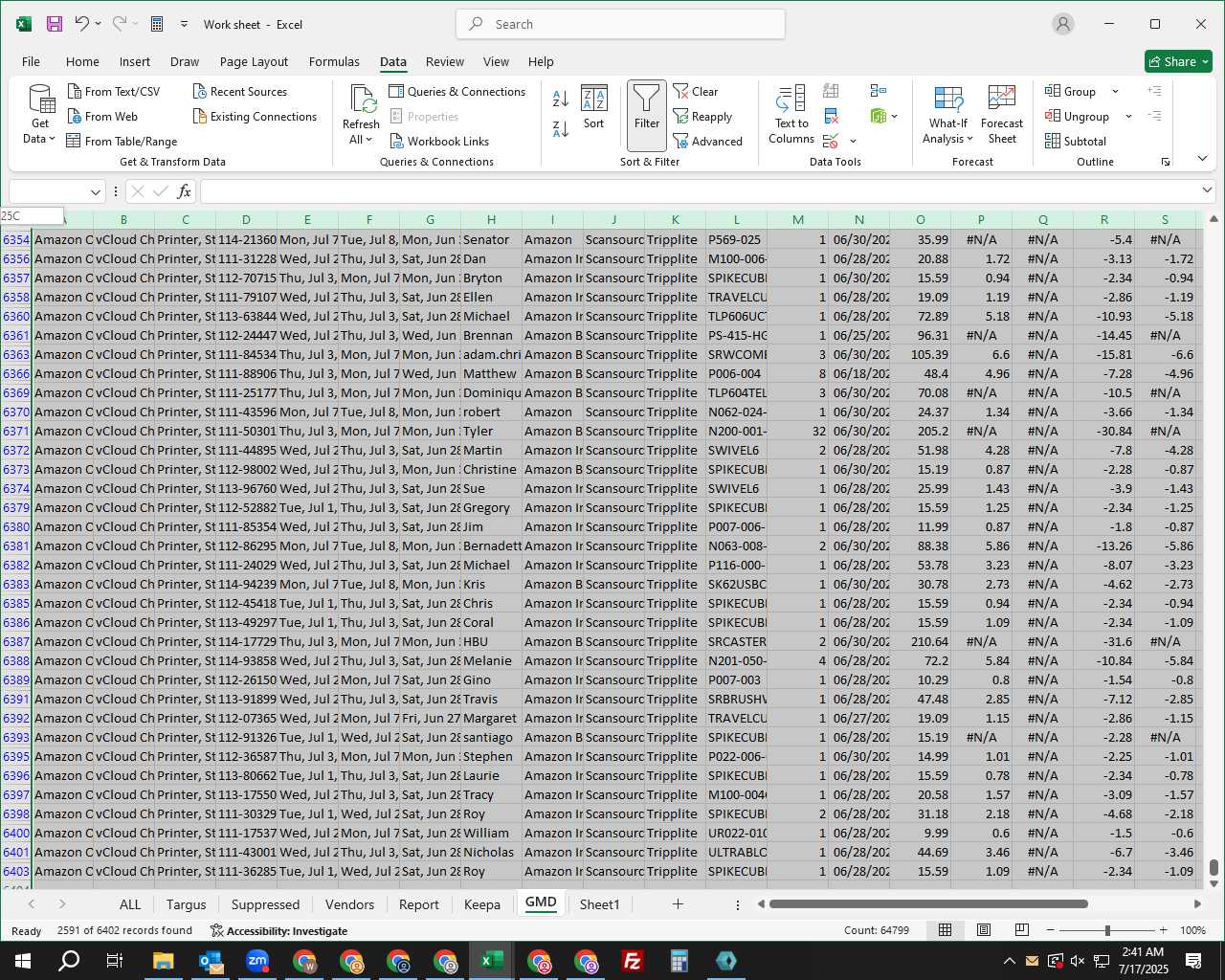Click the horizontal scrollbar thumb
Image resolution: width=1225 pixels, height=980 pixels.
click(x=928, y=903)
